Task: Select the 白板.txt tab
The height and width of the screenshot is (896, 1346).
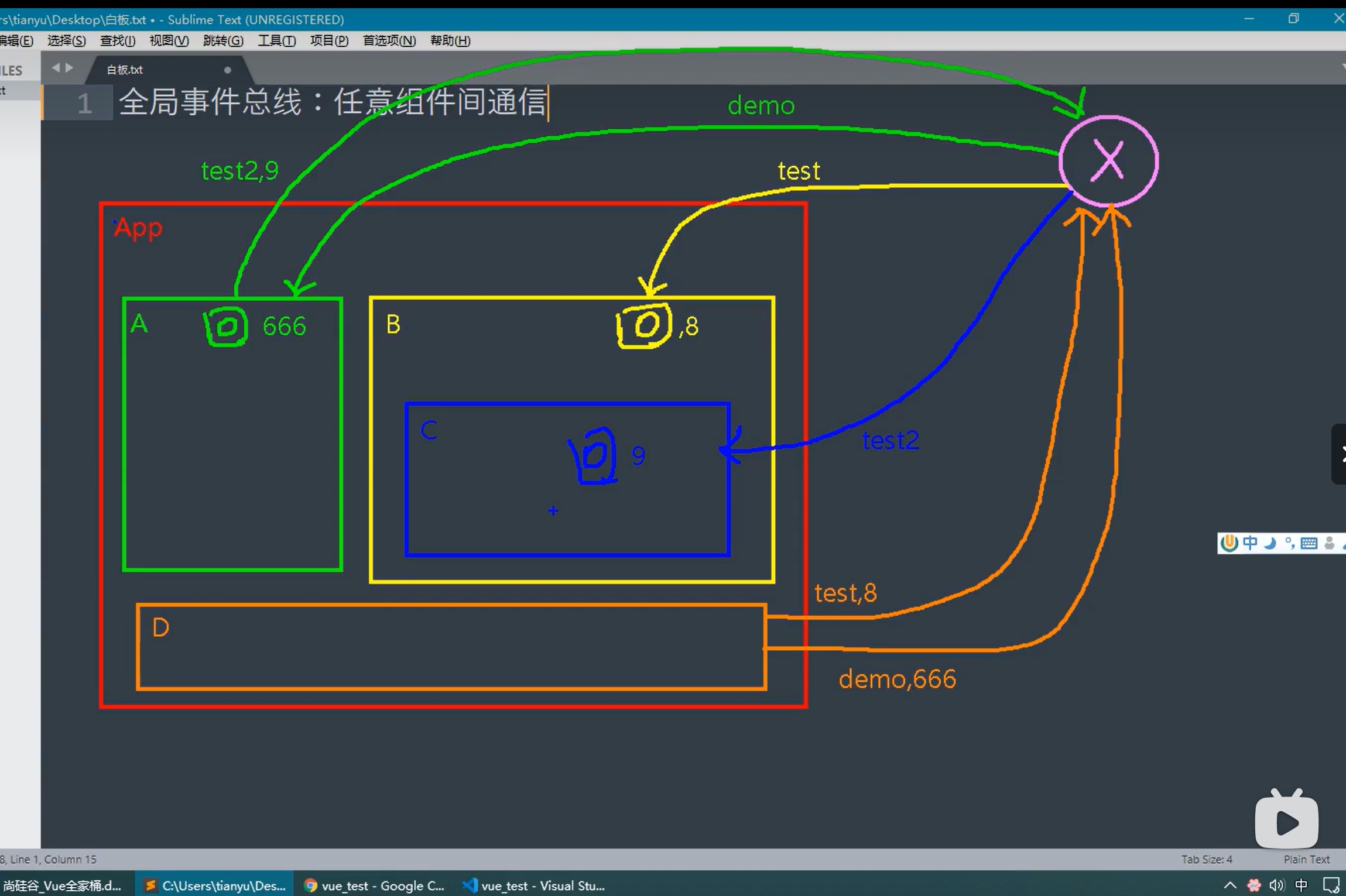Action: click(170, 70)
